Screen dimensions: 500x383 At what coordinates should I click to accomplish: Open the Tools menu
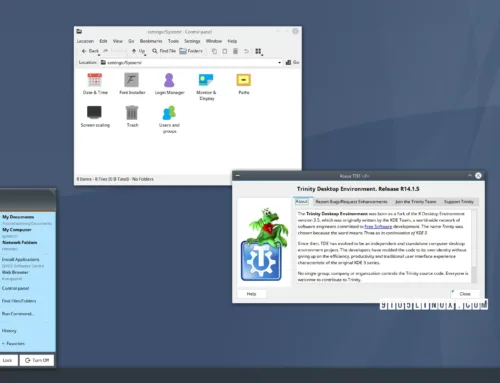pos(173,41)
